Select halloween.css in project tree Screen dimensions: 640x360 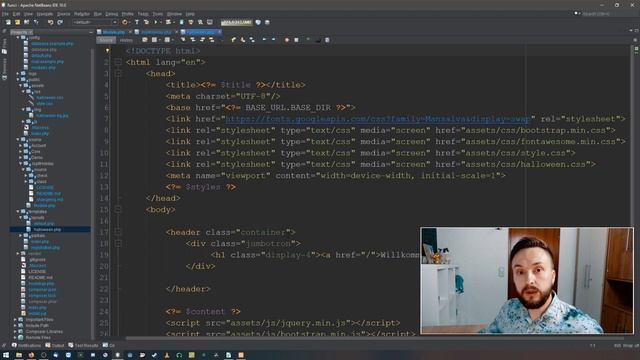pyautogui.click(x=50, y=98)
